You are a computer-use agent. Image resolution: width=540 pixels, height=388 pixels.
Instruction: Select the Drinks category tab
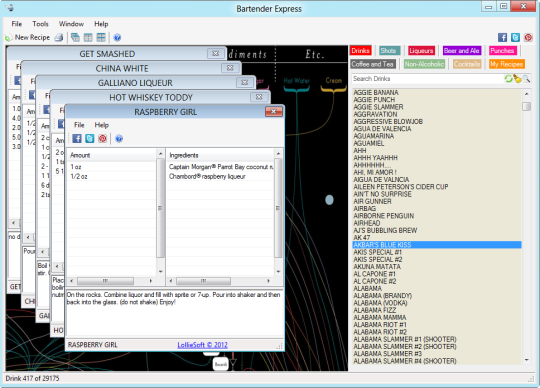click(x=361, y=51)
